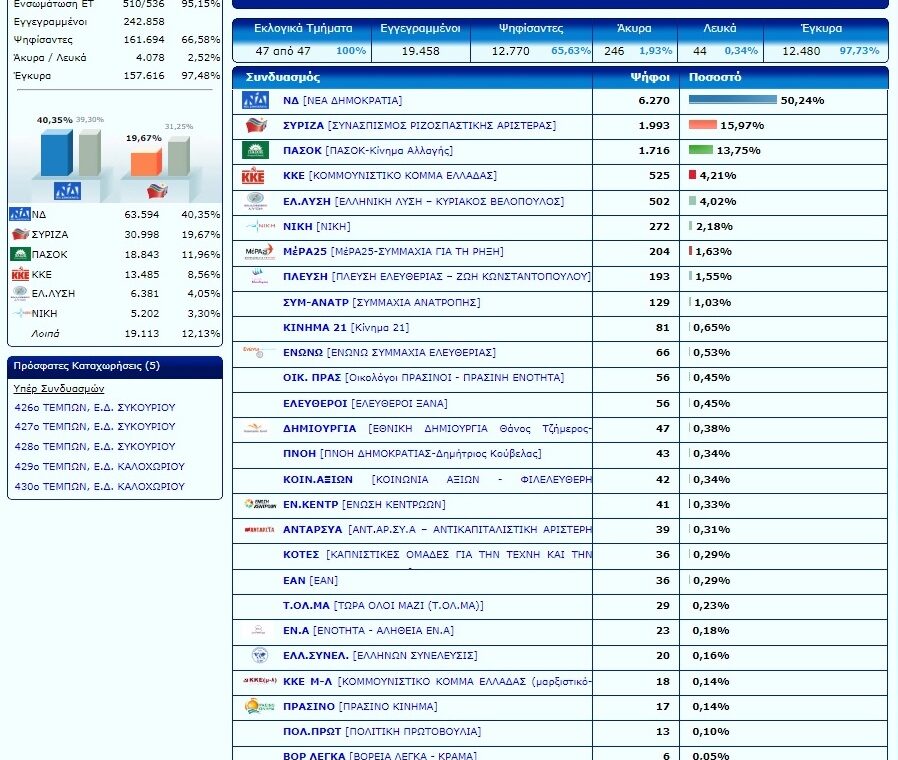Click the ΣΥΡΙΖΑ flag logo in results table

[x=256, y=125]
